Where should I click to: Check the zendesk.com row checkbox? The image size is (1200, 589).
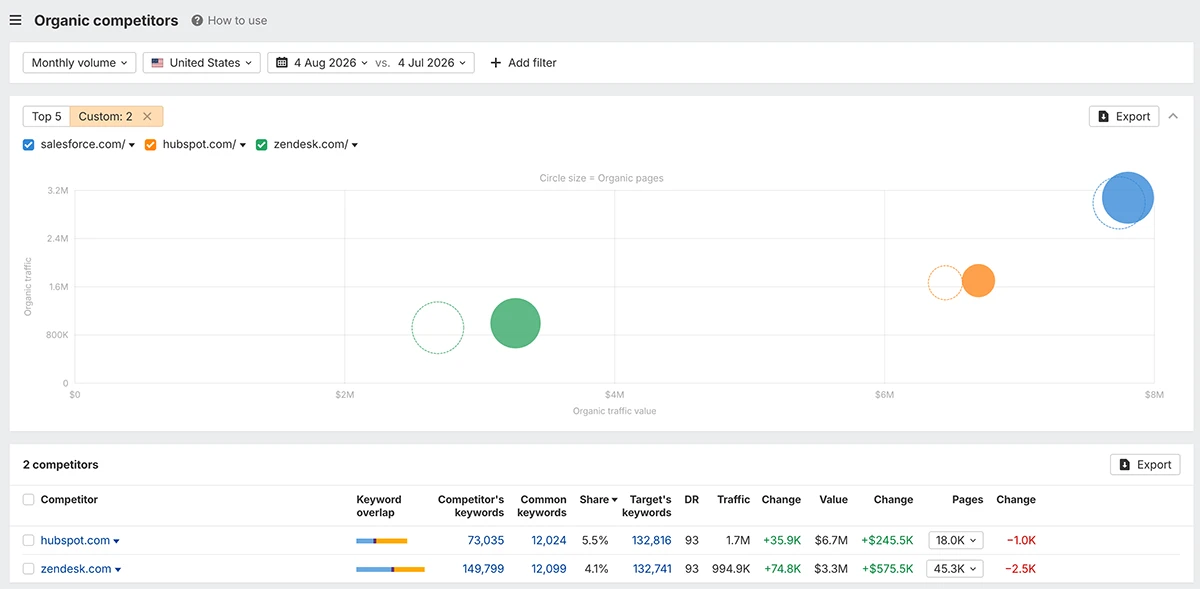(x=29, y=569)
